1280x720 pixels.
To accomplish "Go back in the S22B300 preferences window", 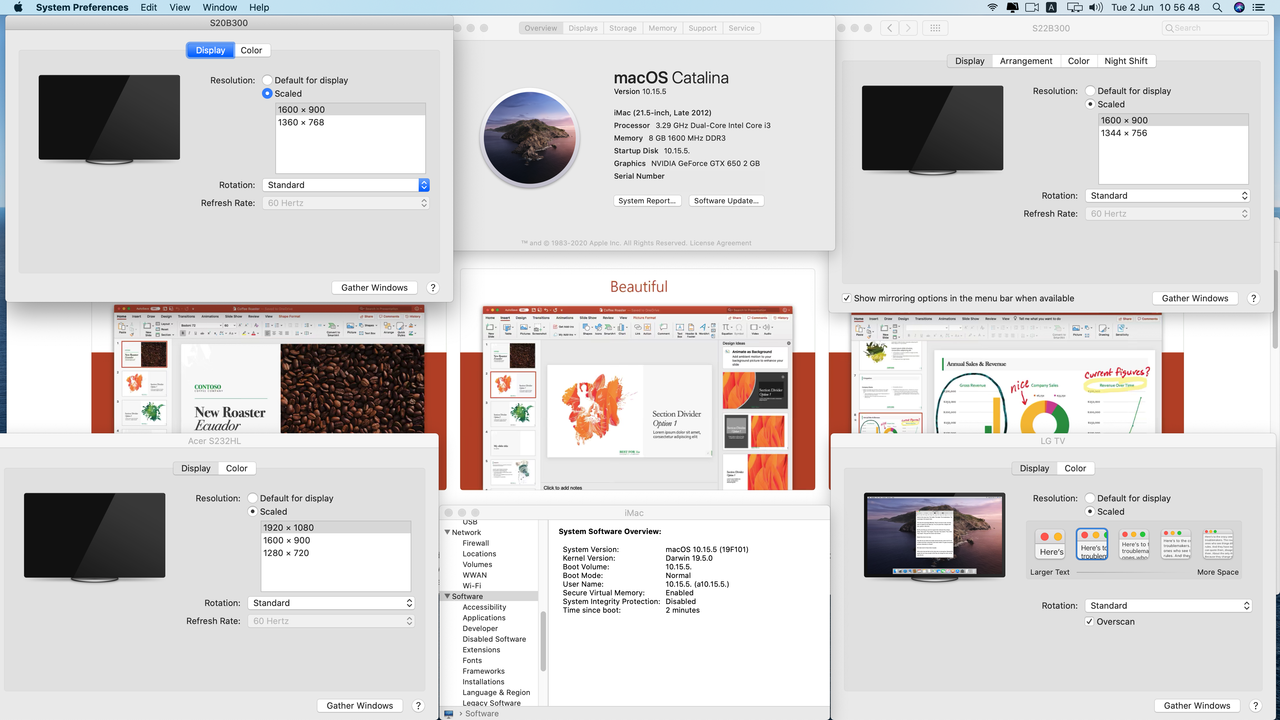I will 890,28.
